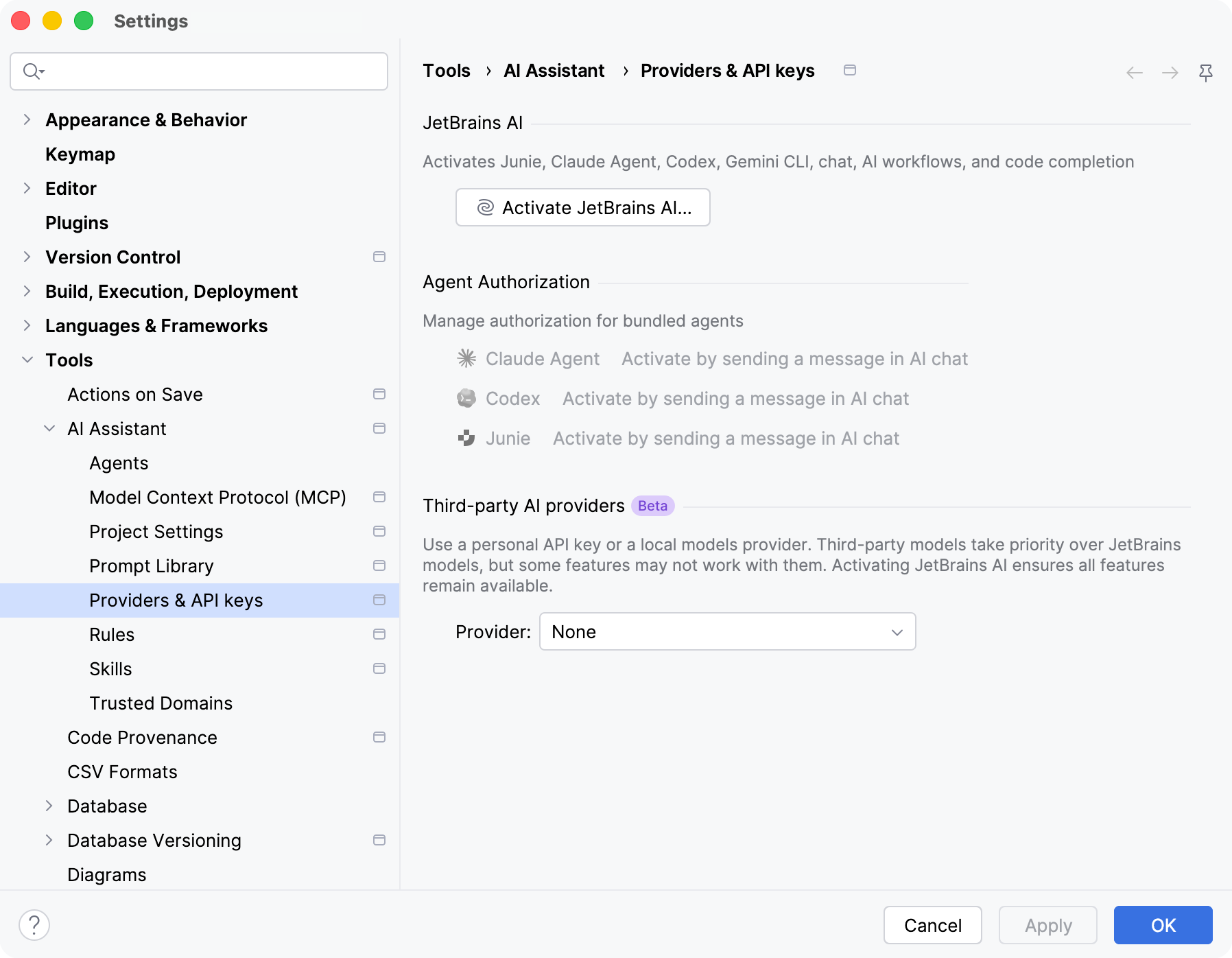Viewport: 1232px width, 958px height.
Task: Click project icon beside Prompt Library
Action: (x=379, y=565)
